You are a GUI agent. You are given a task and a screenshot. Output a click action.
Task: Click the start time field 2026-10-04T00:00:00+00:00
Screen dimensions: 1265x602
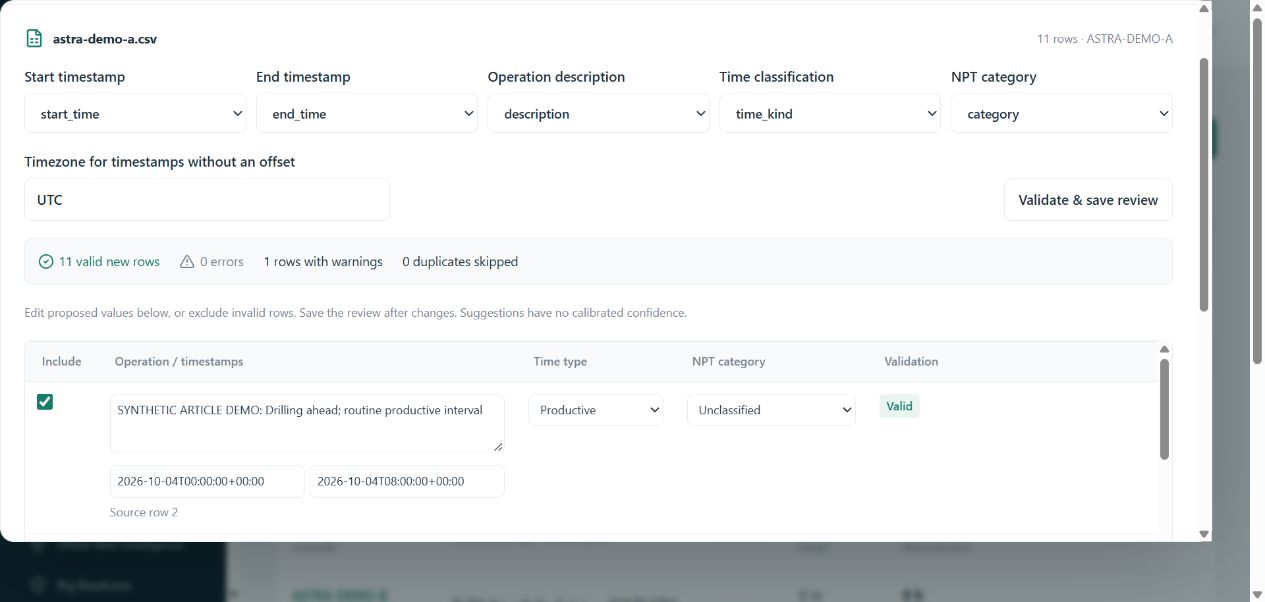(207, 481)
